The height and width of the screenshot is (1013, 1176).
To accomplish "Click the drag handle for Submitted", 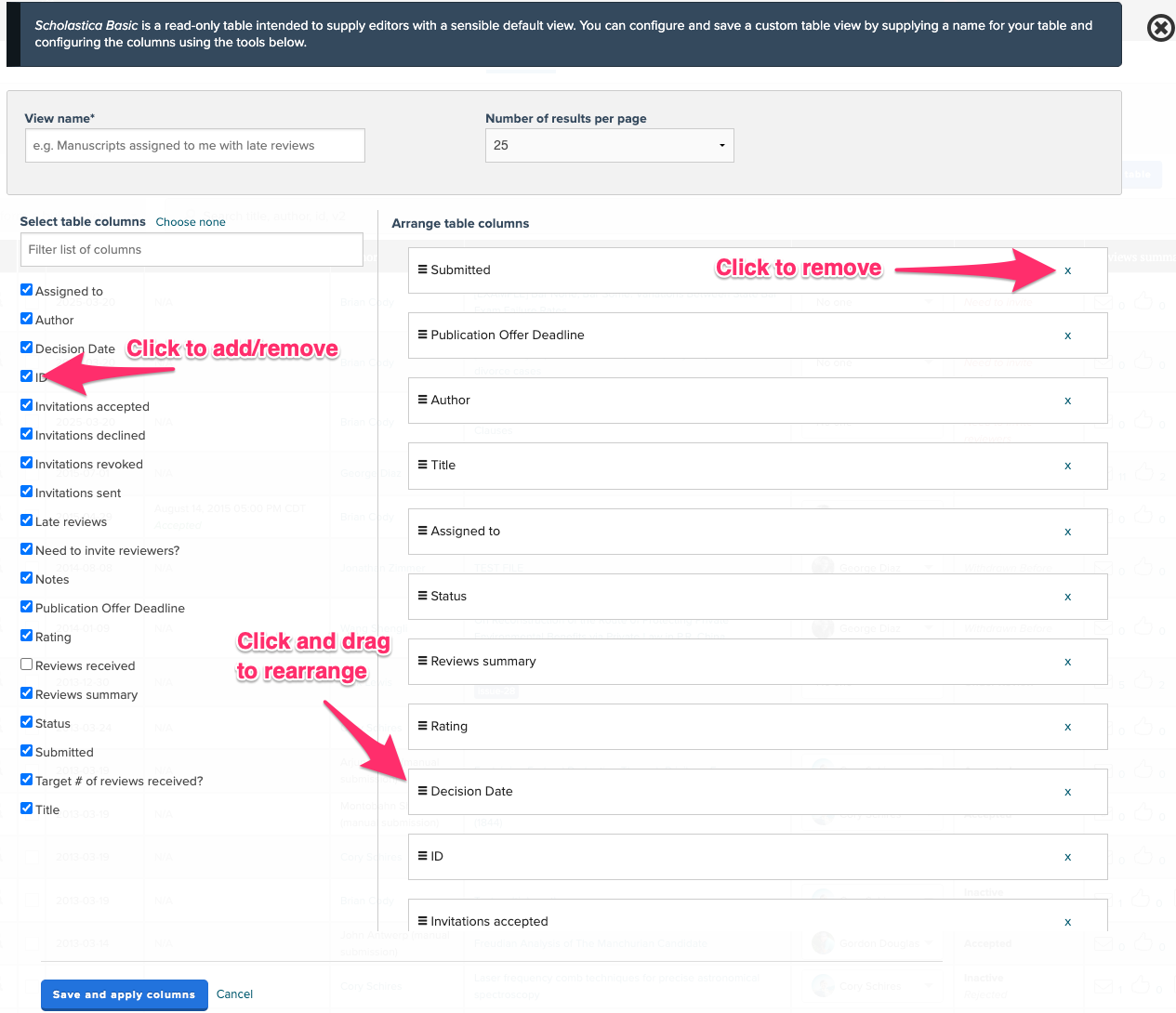I will tap(422, 270).
